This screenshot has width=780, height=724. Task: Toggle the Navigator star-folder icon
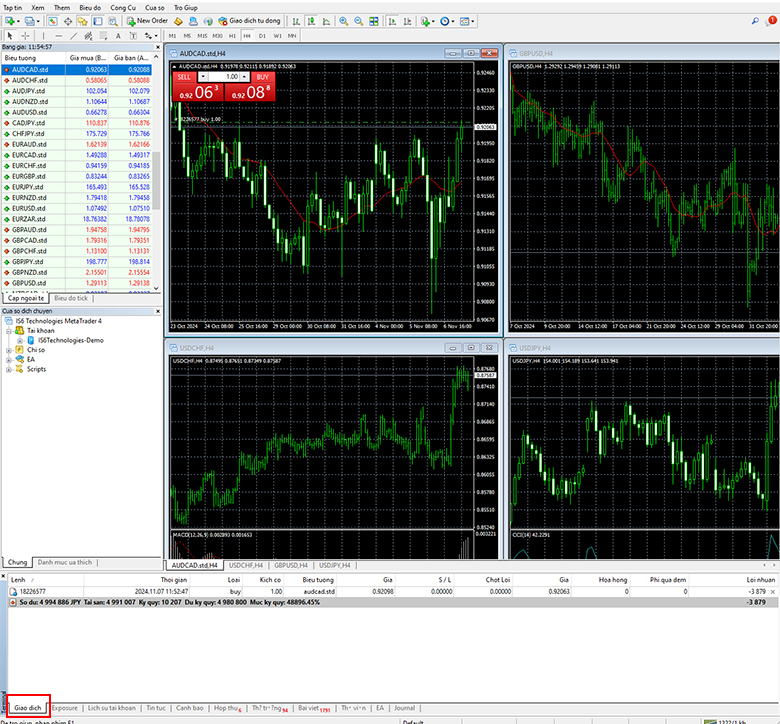click(83, 21)
